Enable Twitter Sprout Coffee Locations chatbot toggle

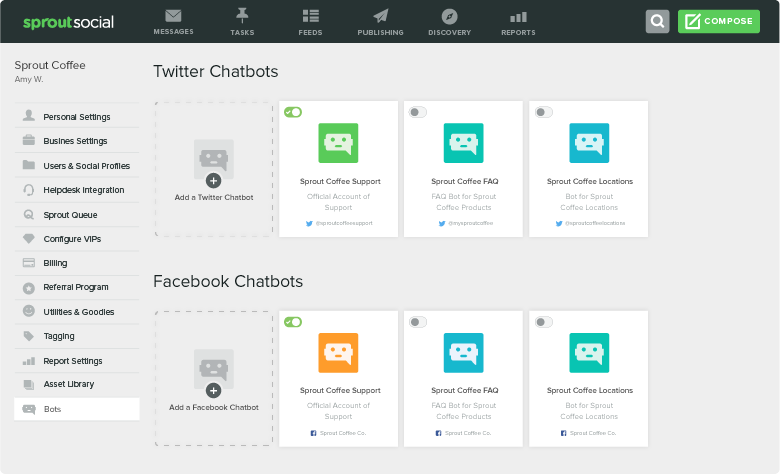544,112
